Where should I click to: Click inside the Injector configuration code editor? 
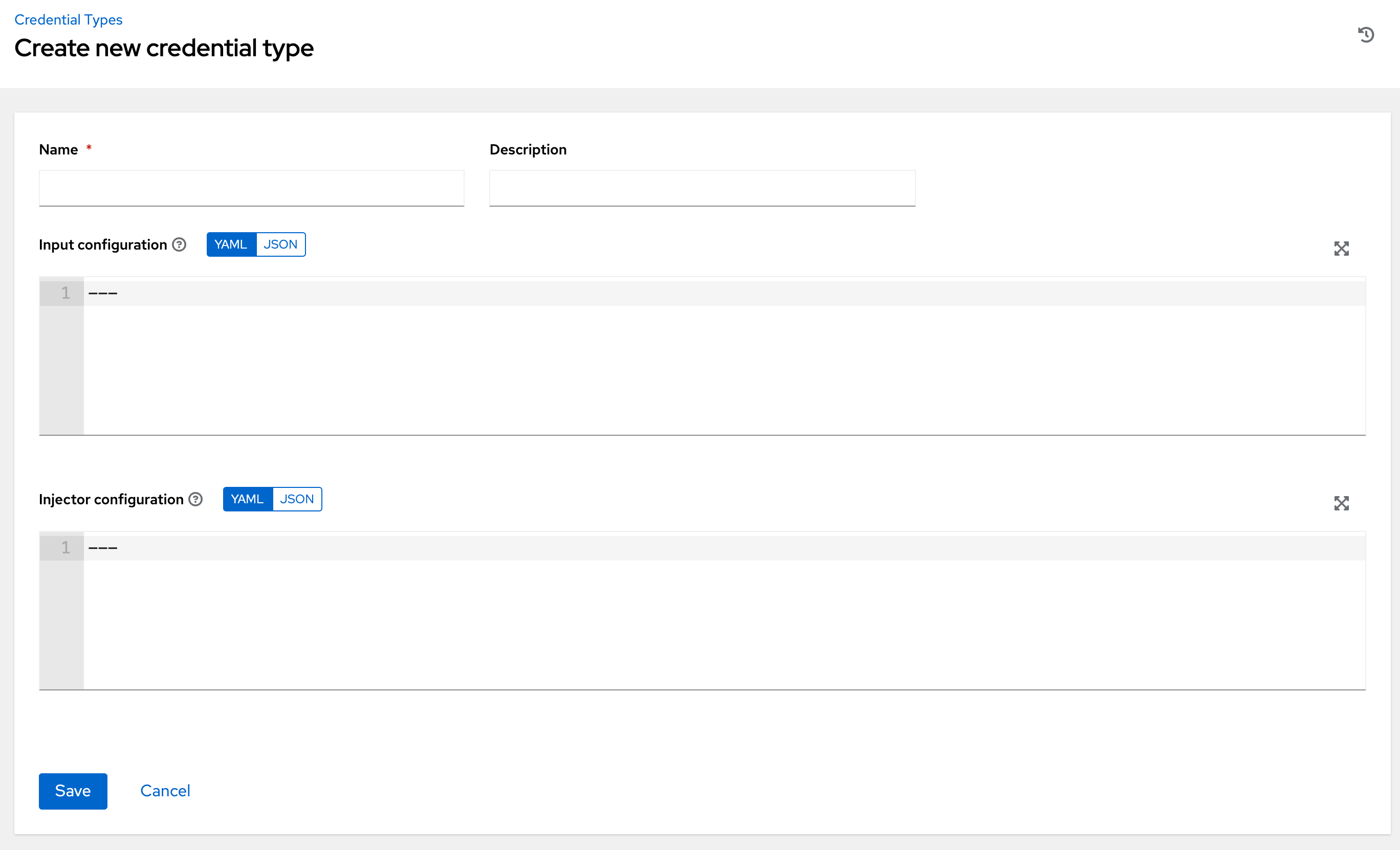[682, 608]
